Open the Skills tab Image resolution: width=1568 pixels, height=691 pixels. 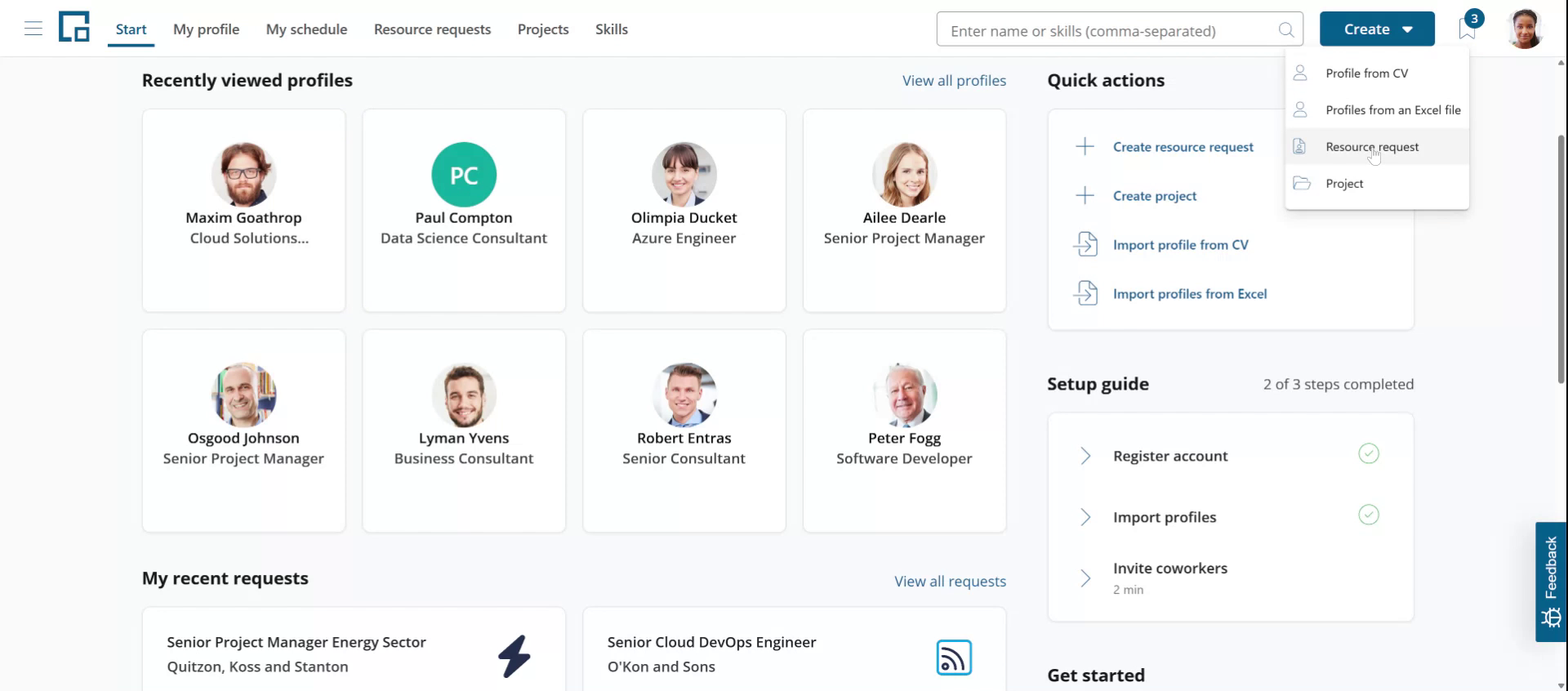coord(612,29)
